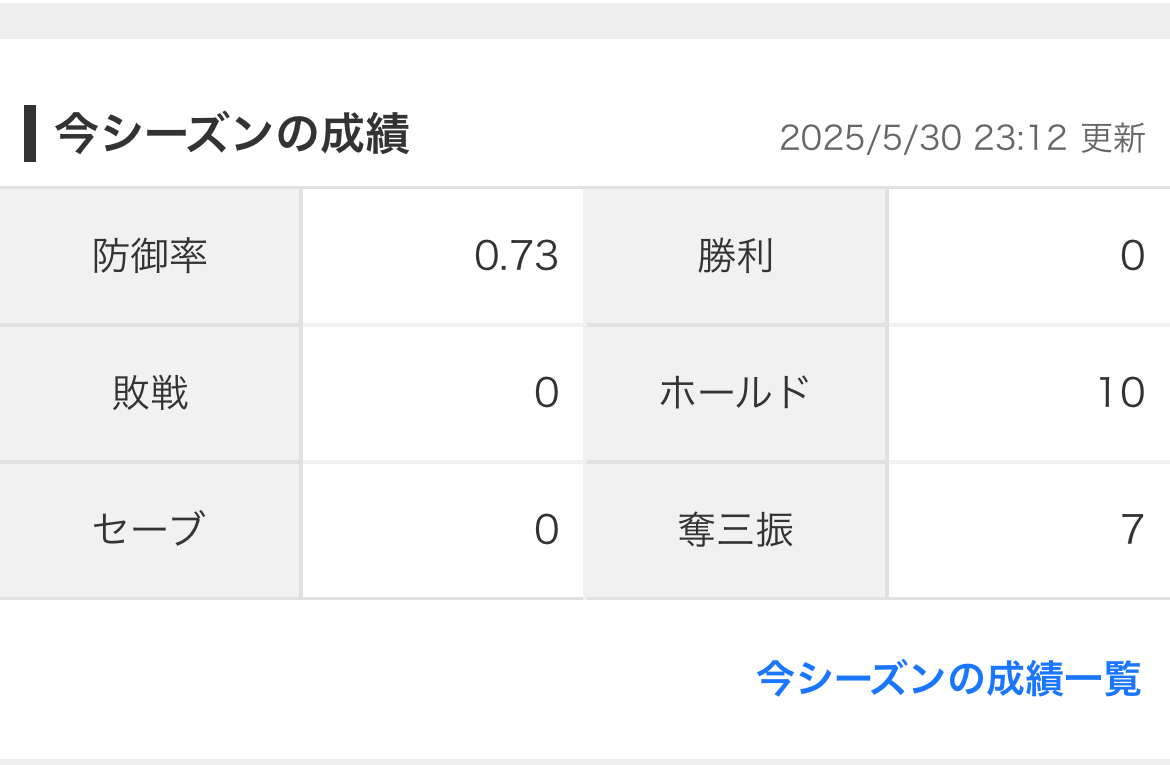
Task: Click the 0.73 ERA value
Action: pyautogui.click(x=516, y=257)
